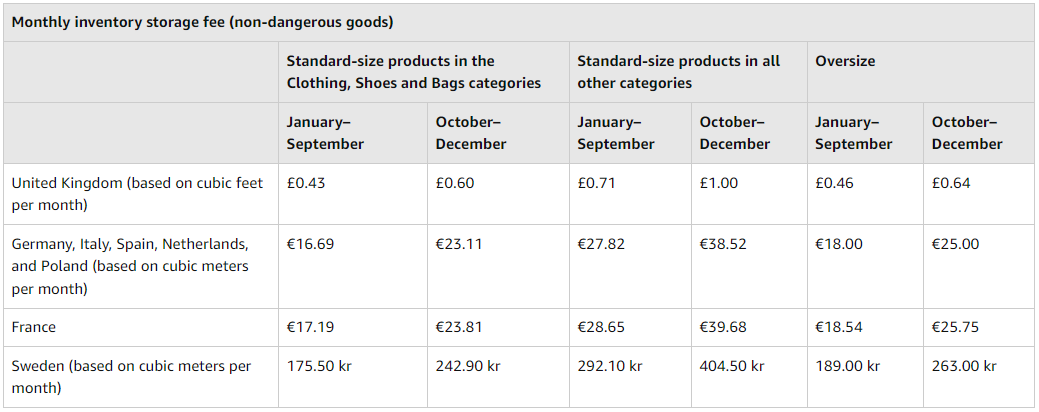Screen dimensions: 1039x412
Task: Select the Sweden row label
Action: coord(131,376)
